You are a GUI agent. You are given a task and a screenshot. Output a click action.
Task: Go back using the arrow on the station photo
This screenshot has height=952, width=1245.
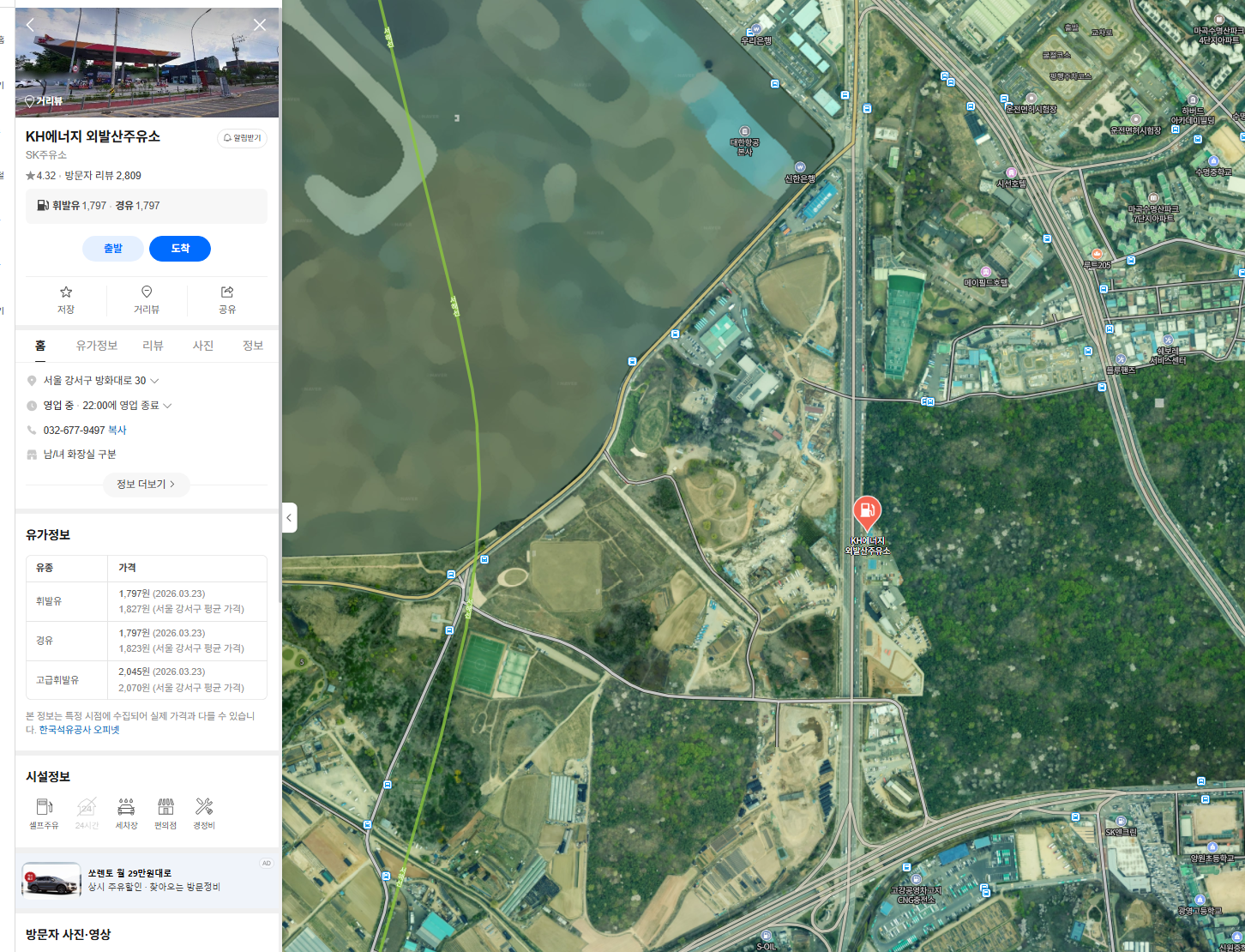pyautogui.click(x=30, y=25)
